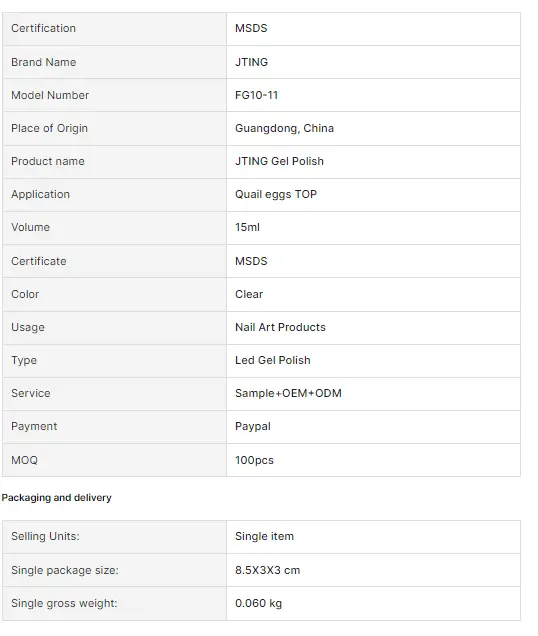538x636 pixels.
Task: Click the FG10-11 model number
Action: pos(256,95)
